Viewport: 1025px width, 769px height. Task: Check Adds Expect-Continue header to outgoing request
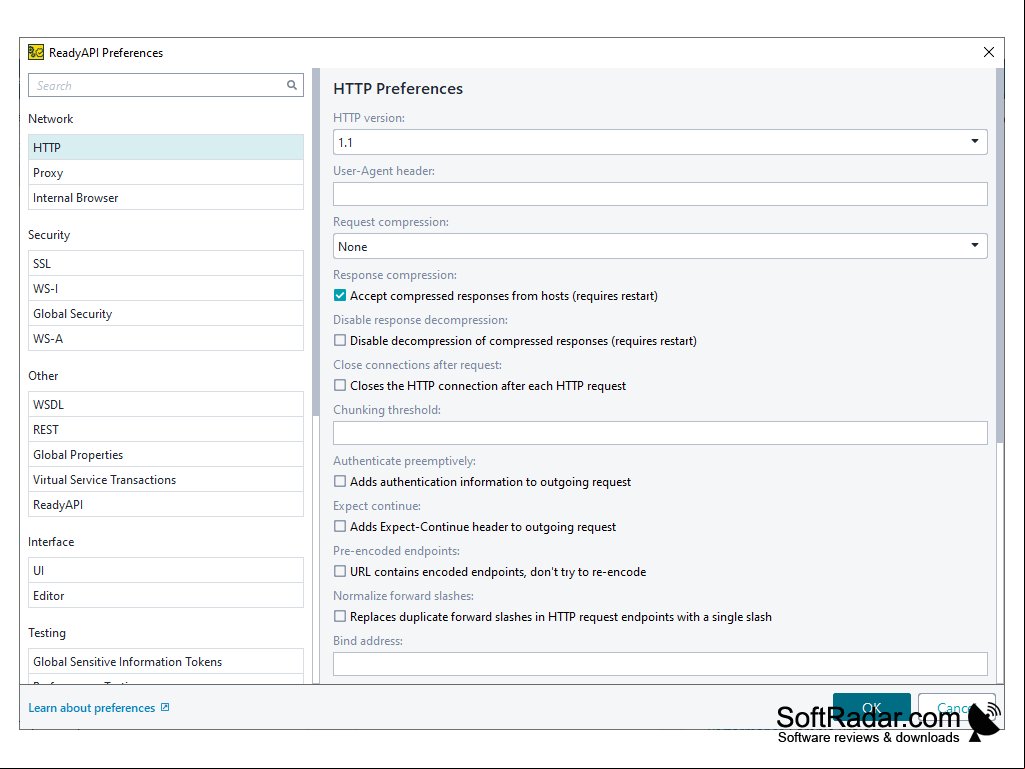340,526
